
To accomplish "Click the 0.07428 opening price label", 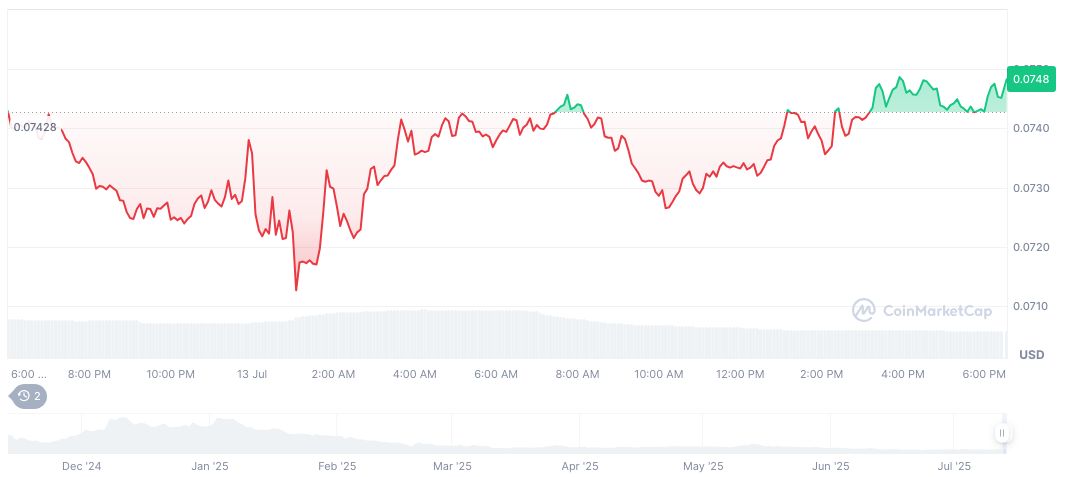I will tap(35, 127).
